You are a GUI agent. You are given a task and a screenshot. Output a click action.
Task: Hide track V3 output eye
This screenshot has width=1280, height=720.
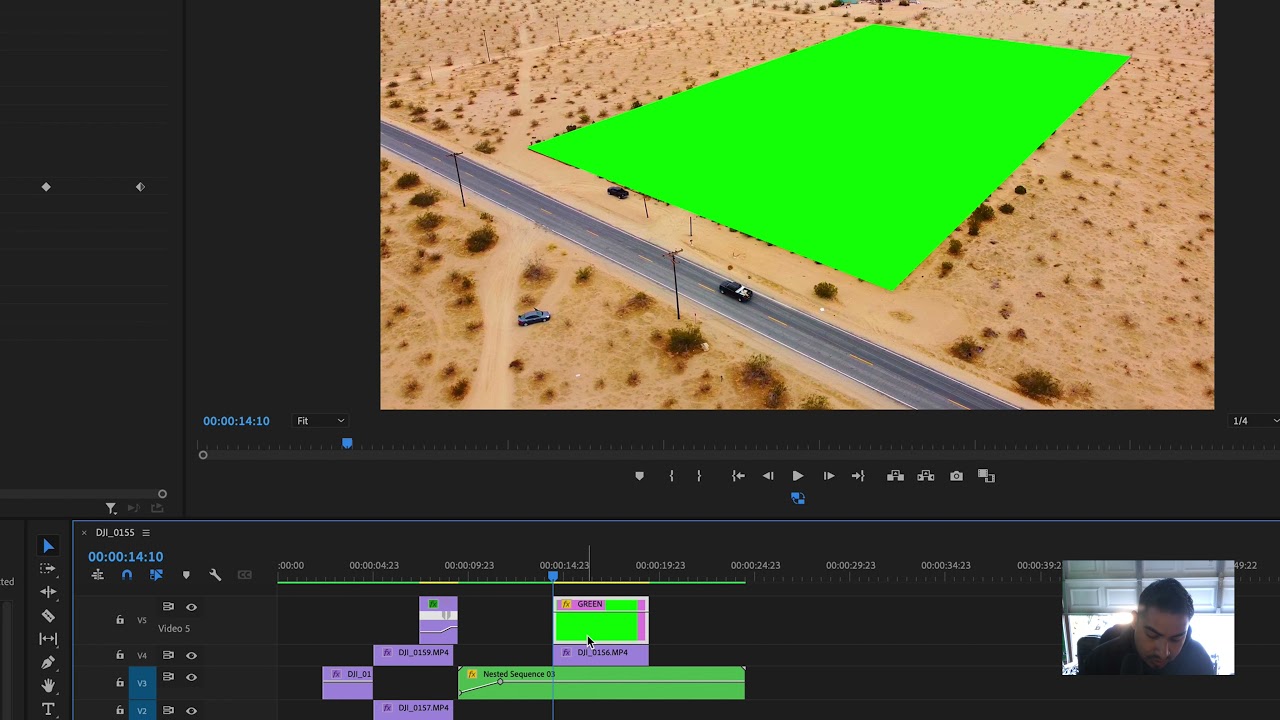pos(191,677)
